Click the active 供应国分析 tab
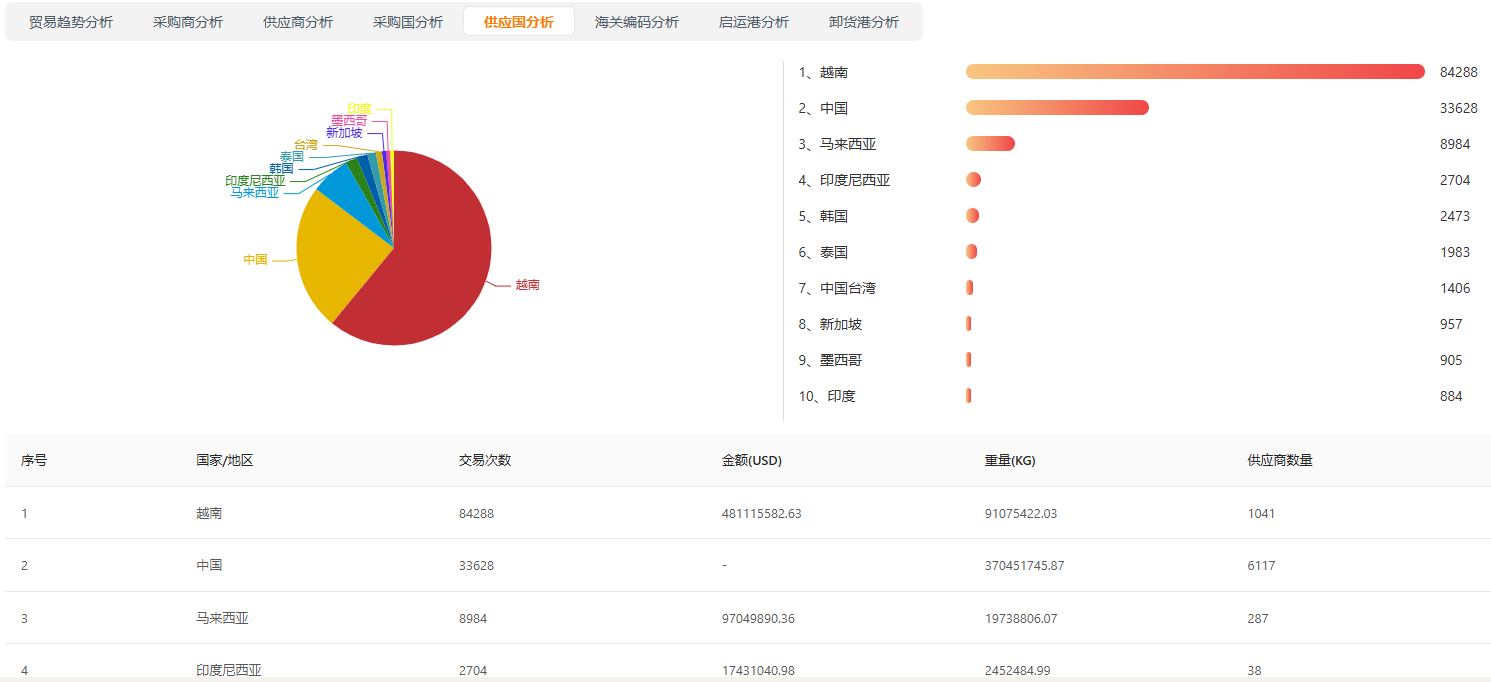Viewport: 1491px width, 682px height. [519, 22]
